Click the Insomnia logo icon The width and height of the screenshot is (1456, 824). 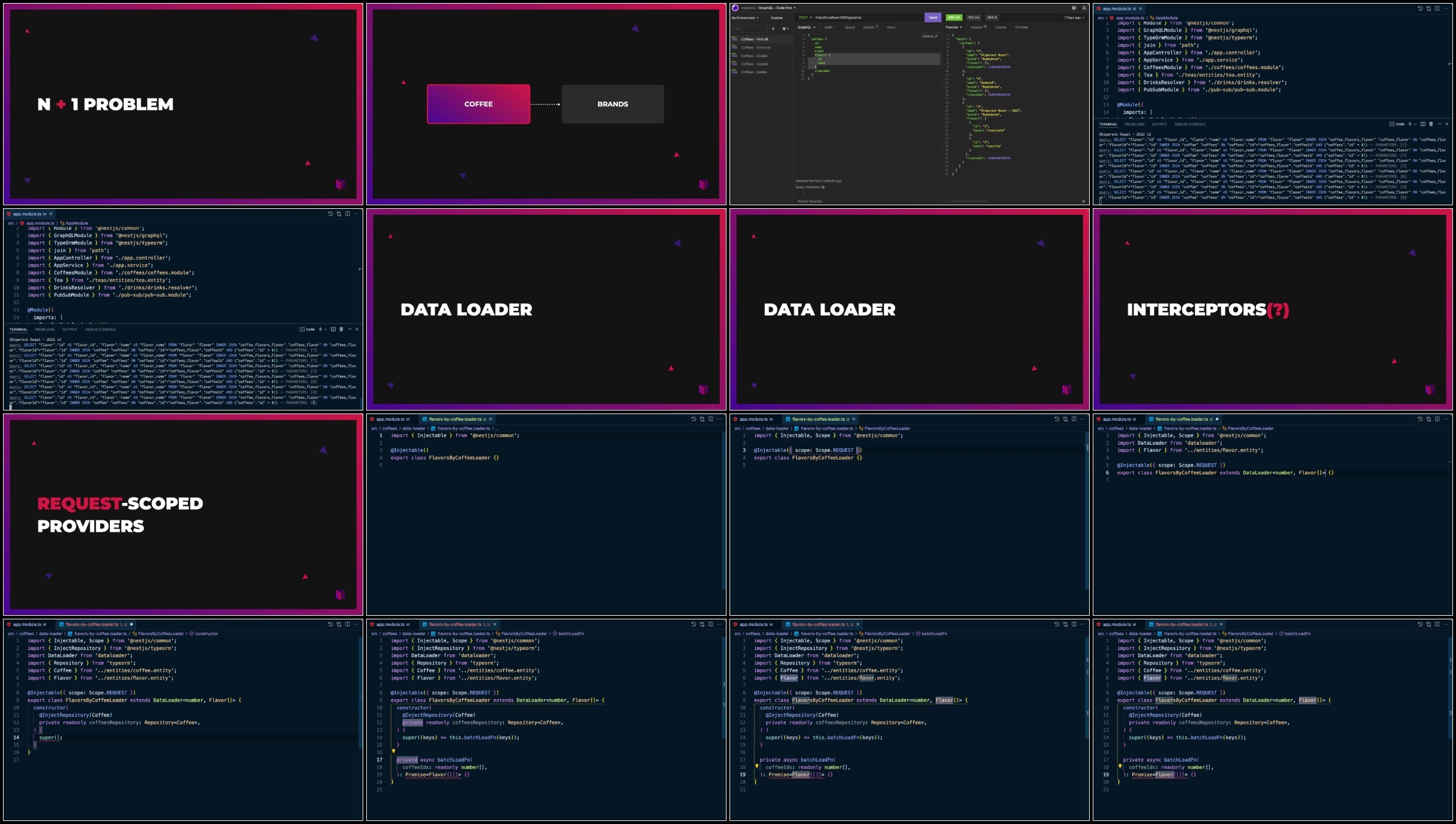click(735, 8)
